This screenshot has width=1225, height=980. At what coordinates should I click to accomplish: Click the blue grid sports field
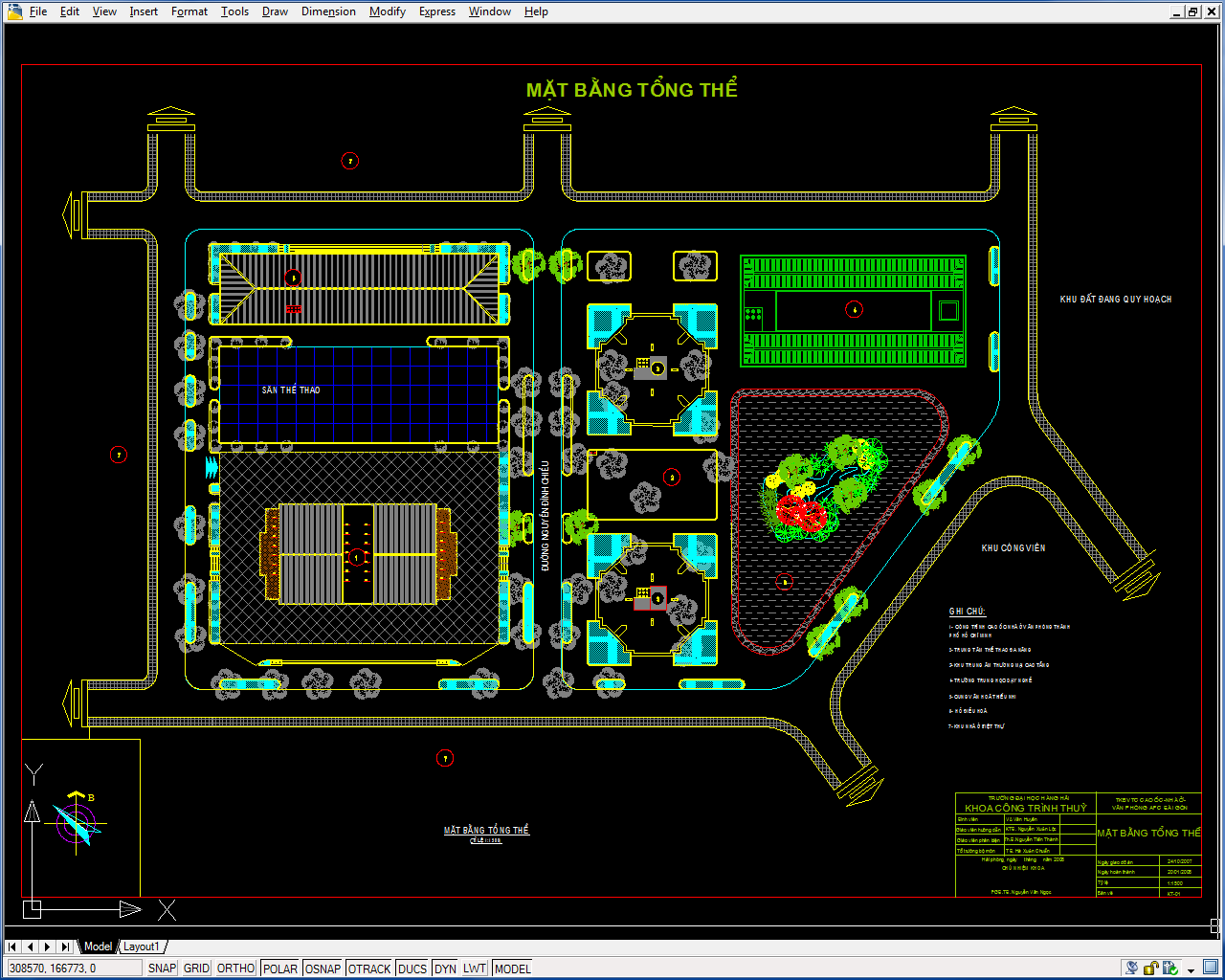tap(359, 394)
